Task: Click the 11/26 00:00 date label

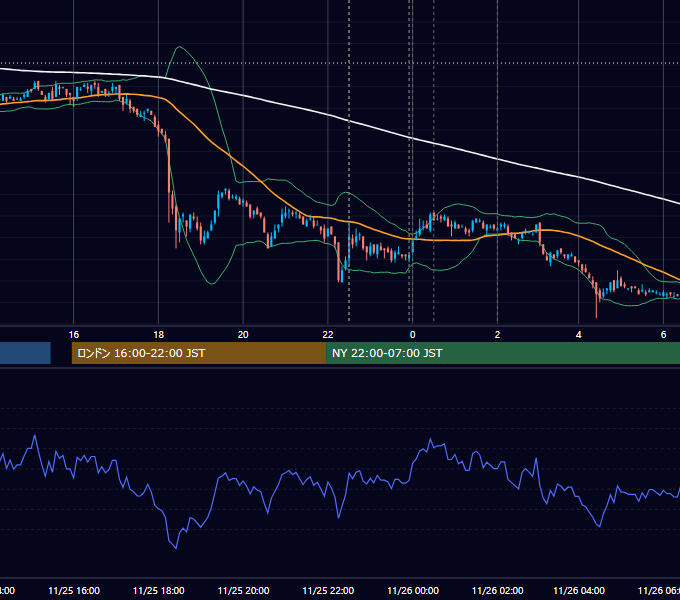Action: pos(413,590)
